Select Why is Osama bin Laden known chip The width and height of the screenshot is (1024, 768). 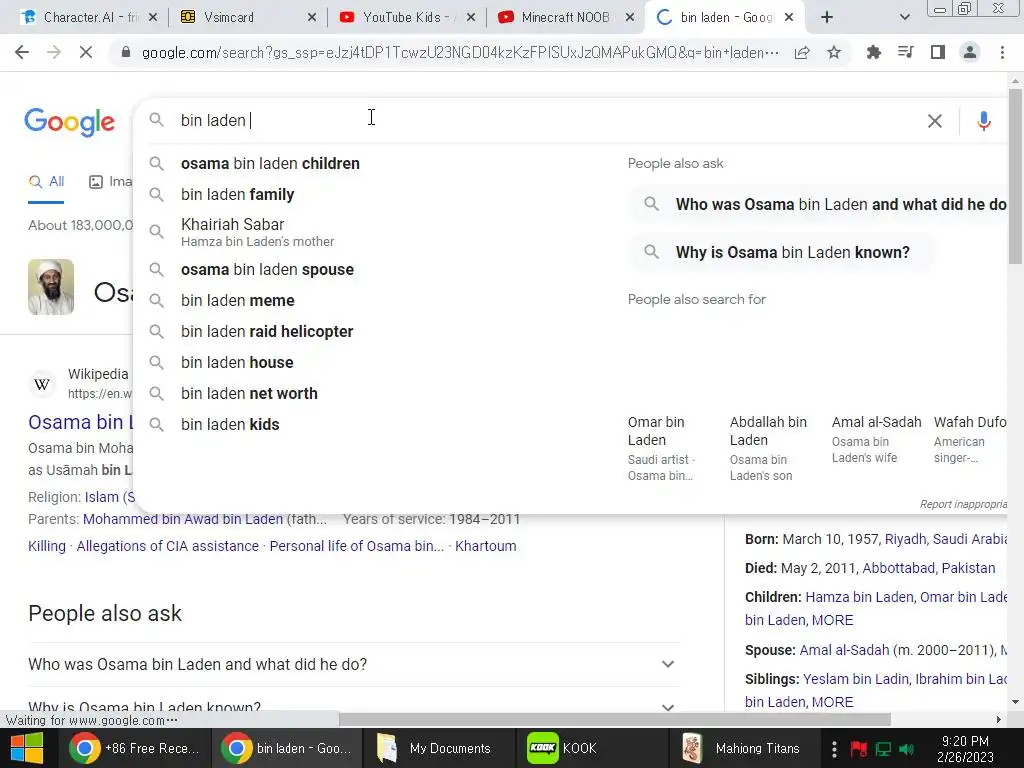781,252
